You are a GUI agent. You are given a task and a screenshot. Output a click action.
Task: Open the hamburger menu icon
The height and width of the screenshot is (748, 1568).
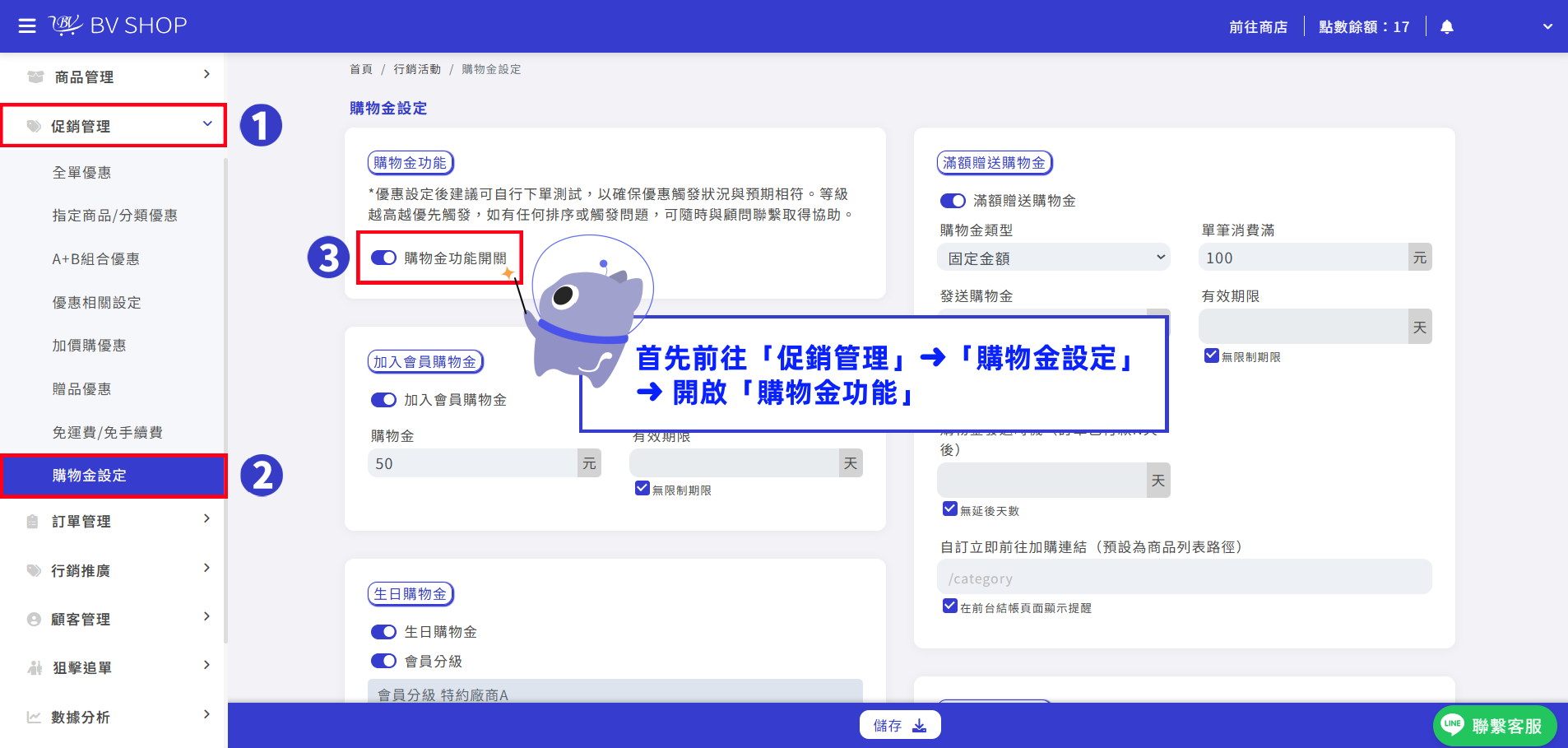[x=27, y=26]
